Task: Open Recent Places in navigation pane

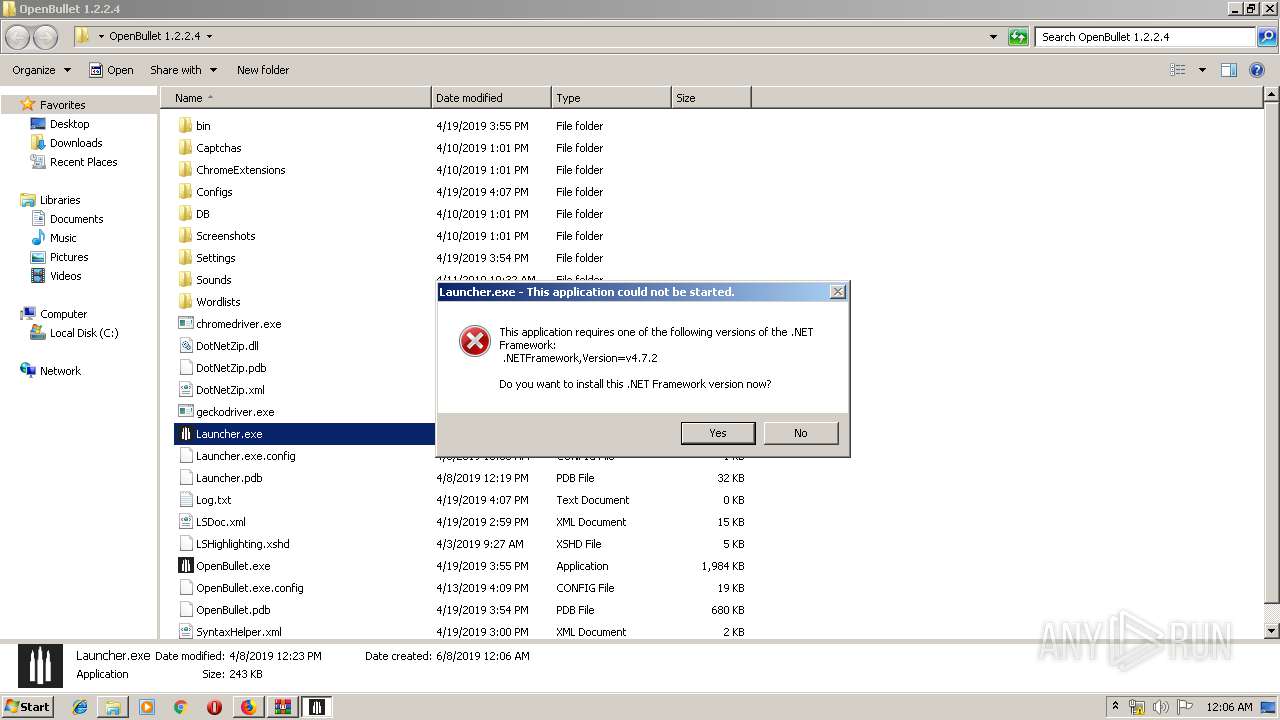Action: point(83,162)
